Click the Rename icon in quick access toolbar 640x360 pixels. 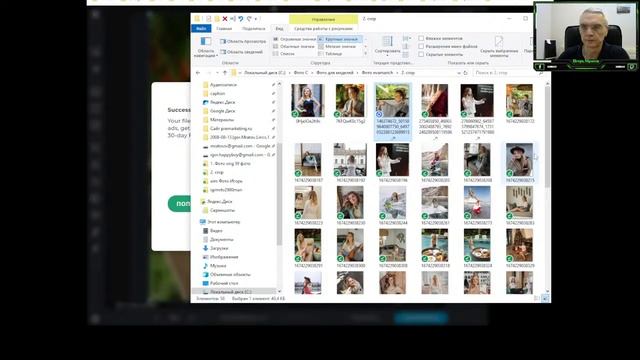233,19
